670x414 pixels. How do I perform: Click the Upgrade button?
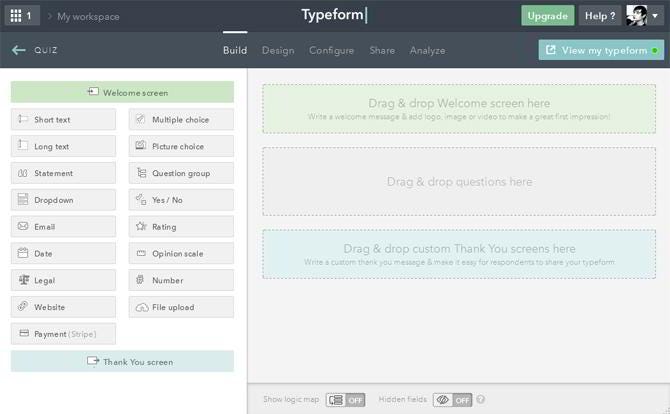coord(547,16)
